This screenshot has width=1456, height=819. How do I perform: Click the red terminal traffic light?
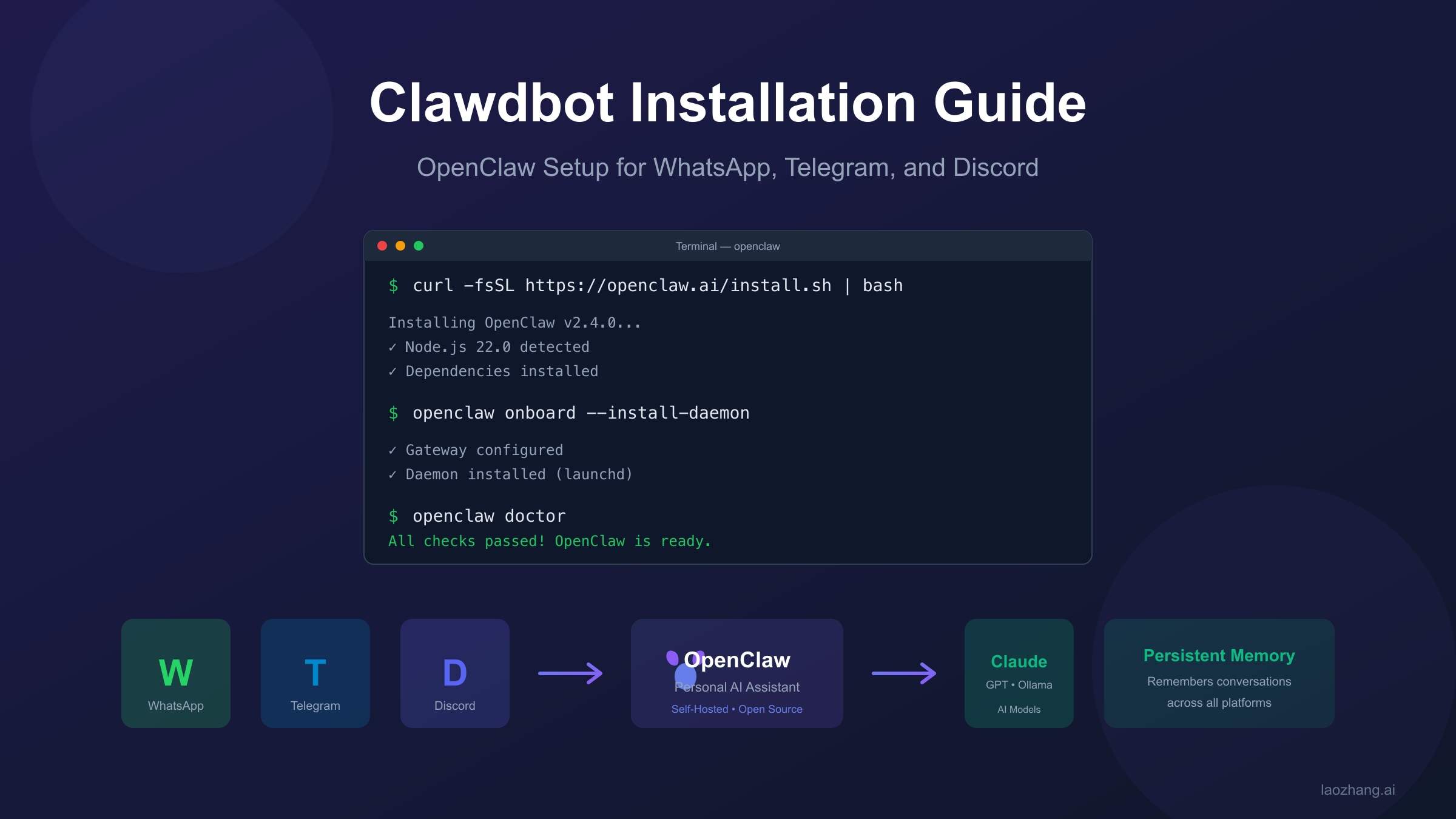click(x=382, y=246)
